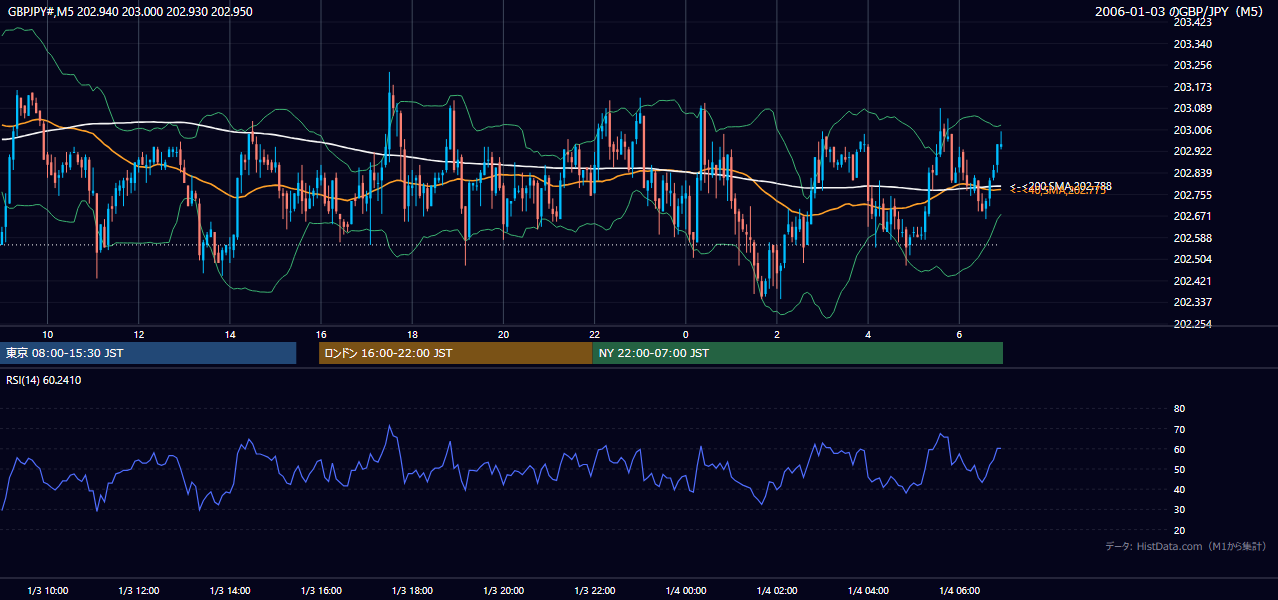Screen dimensions: 1278x600
Task: Click price axis label 203.173
Action: coord(1193,87)
